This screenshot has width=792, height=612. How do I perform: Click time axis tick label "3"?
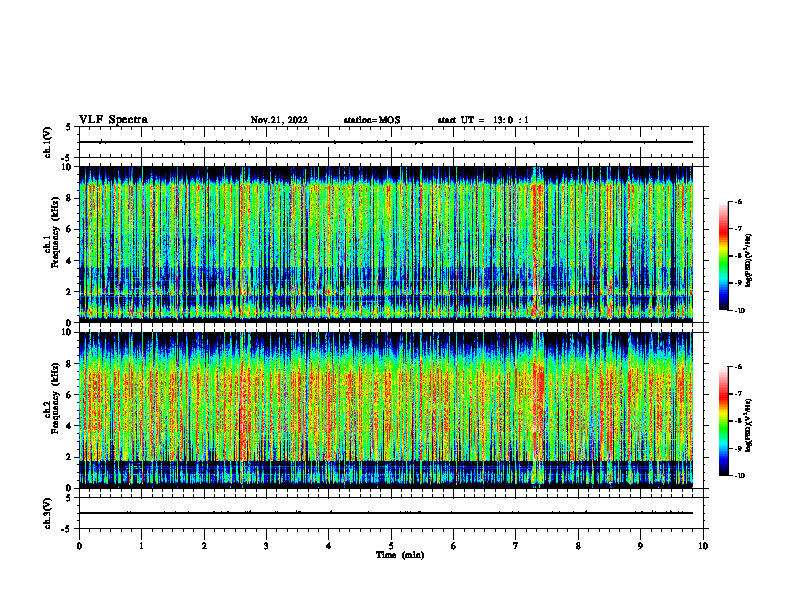(x=266, y=546)
